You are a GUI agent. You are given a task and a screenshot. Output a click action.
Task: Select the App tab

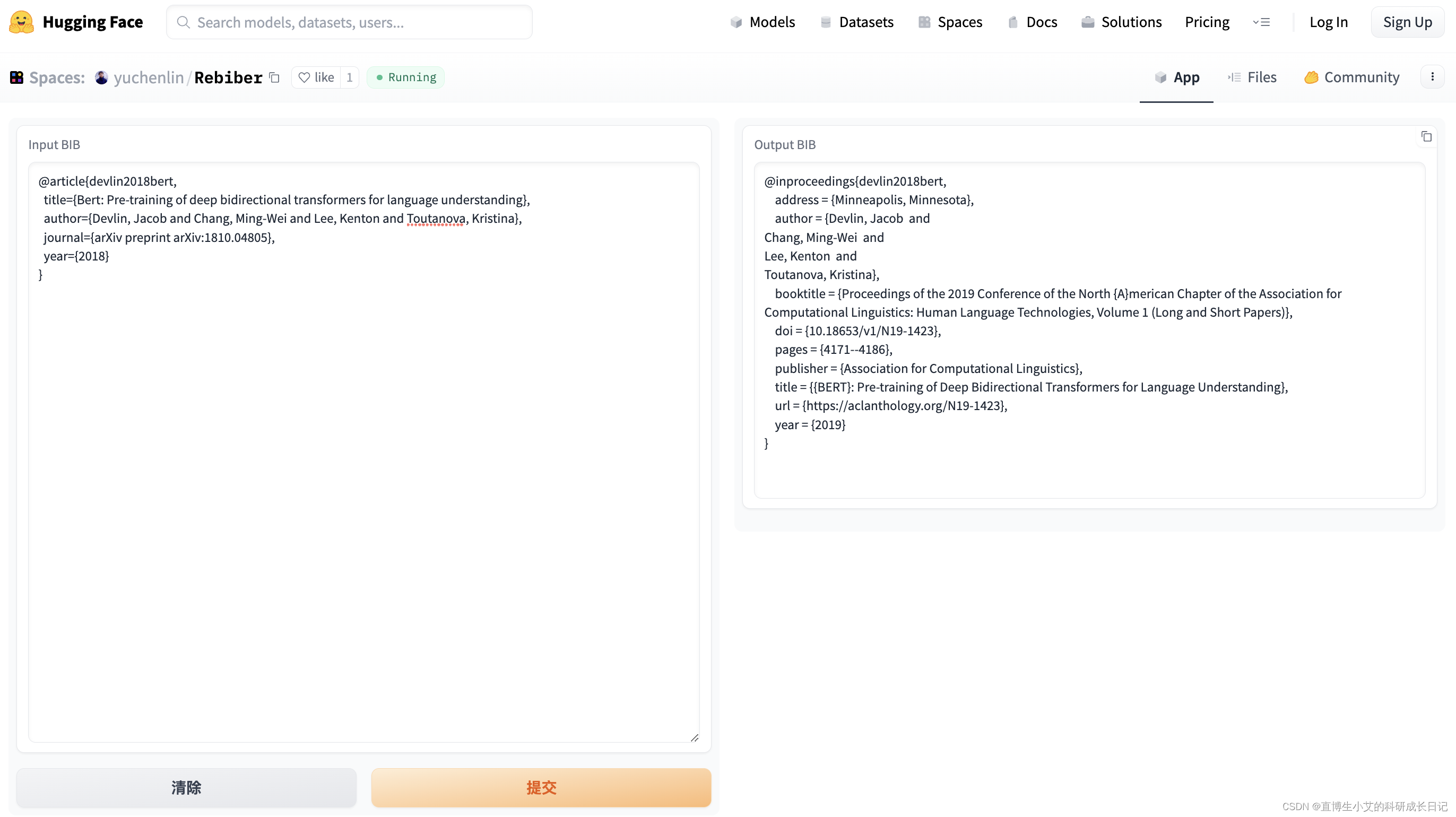[x=1176, y=77]
